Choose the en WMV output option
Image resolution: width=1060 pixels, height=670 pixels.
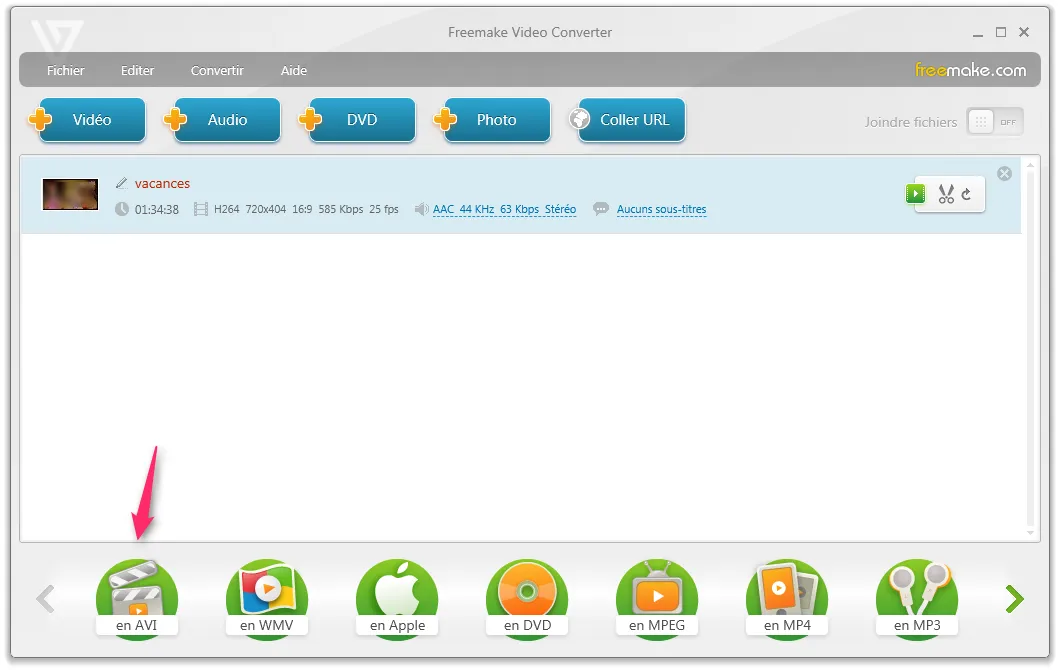(266, 598)
